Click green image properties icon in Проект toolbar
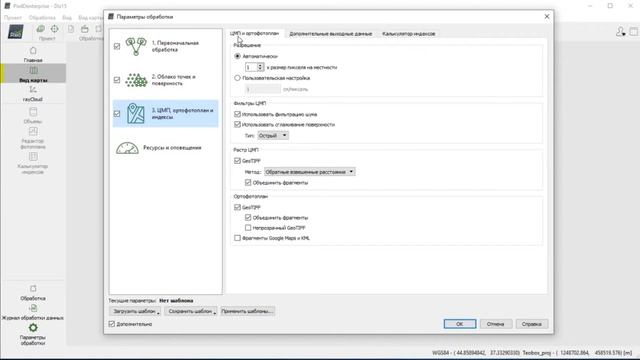 40,29
